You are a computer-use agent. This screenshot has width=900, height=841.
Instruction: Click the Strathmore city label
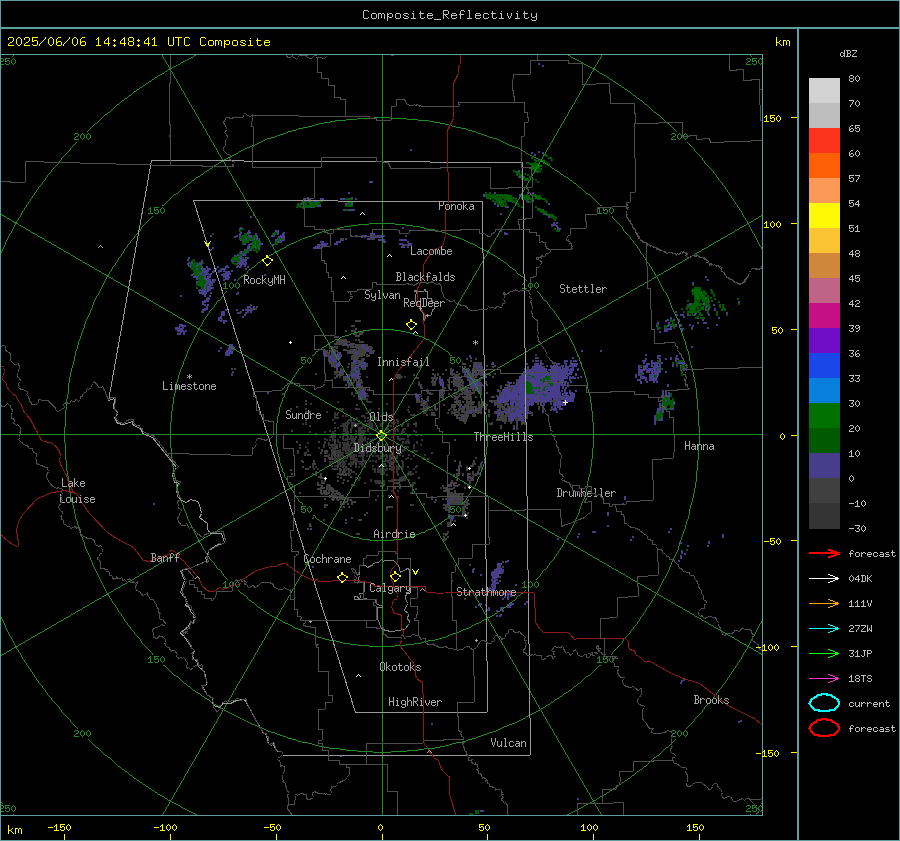click(x=486, y=592)
